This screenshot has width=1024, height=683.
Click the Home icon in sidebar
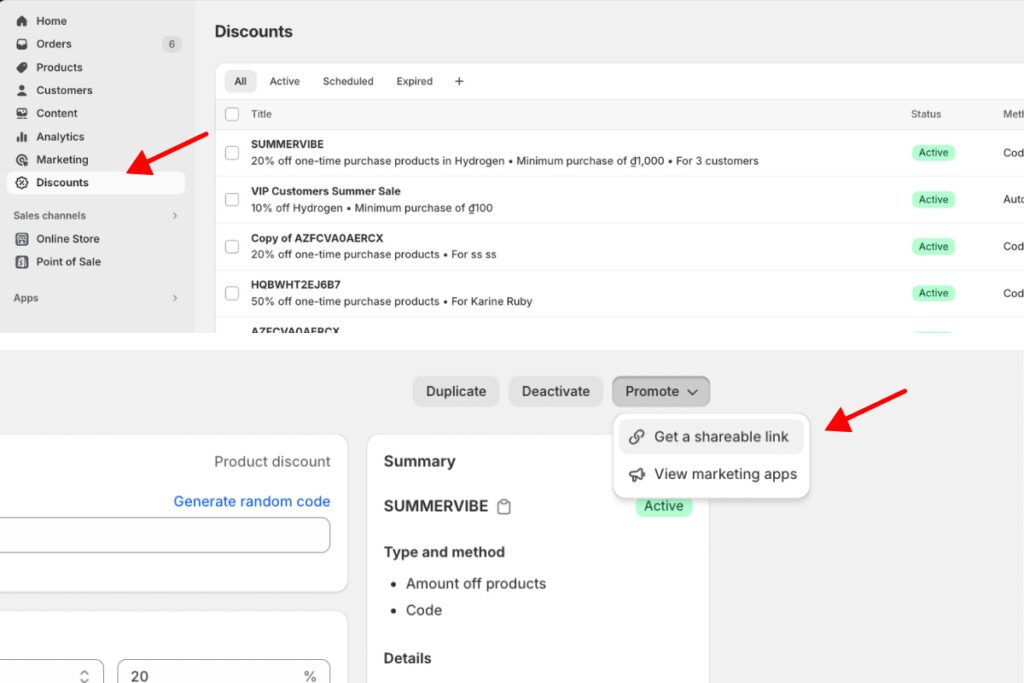22,21
